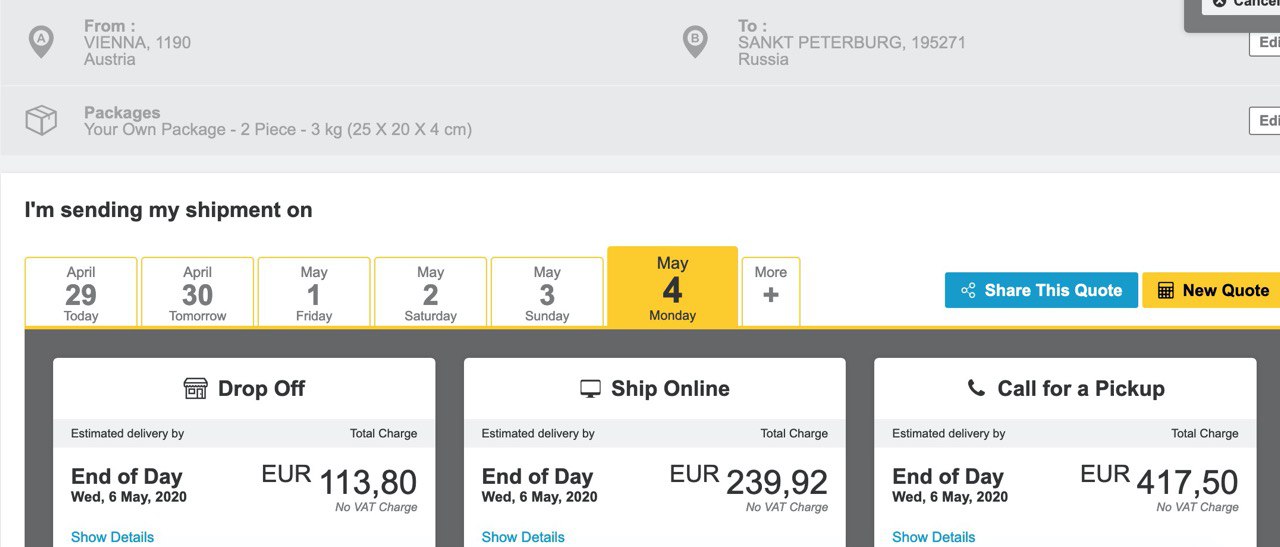Image resolution: width=1280 pixels, height=547 pixels.
Task: Choose May 1 Friday shipping date
Action: click(314, 292)
